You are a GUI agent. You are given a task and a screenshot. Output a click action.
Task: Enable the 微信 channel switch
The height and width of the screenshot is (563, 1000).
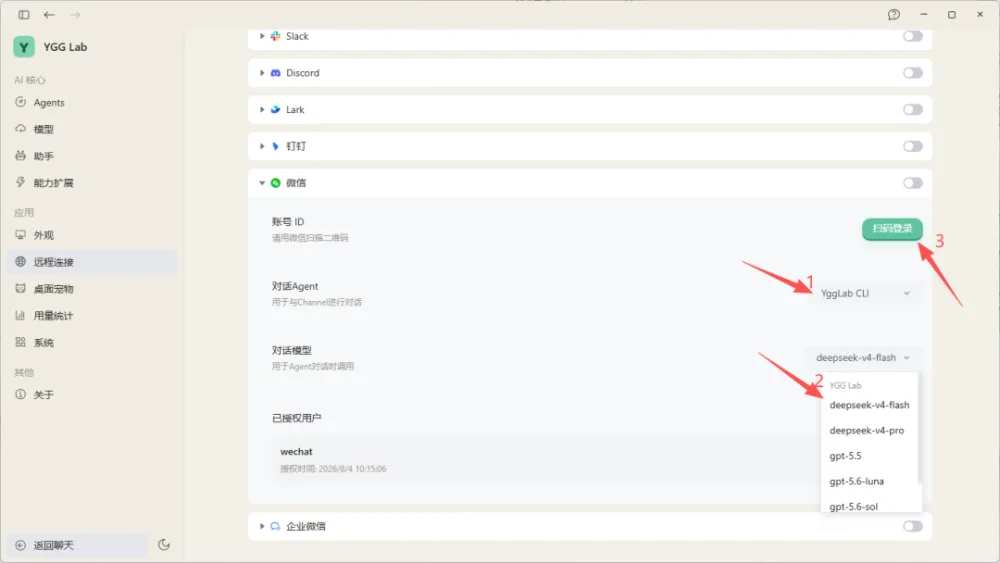pyautogui.click(x=913, y=183)
